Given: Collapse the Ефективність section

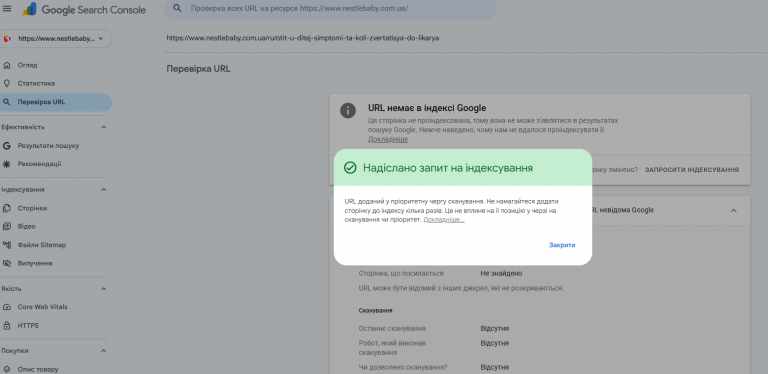Looking at the screenshot, I should click(x=103, y=127).
